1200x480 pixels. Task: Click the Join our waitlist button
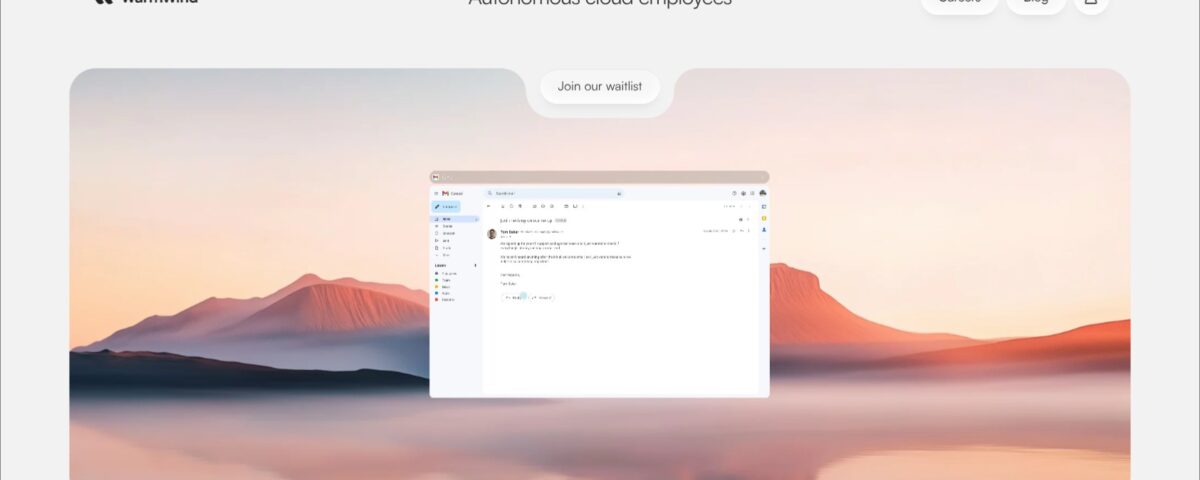[600, 86]
